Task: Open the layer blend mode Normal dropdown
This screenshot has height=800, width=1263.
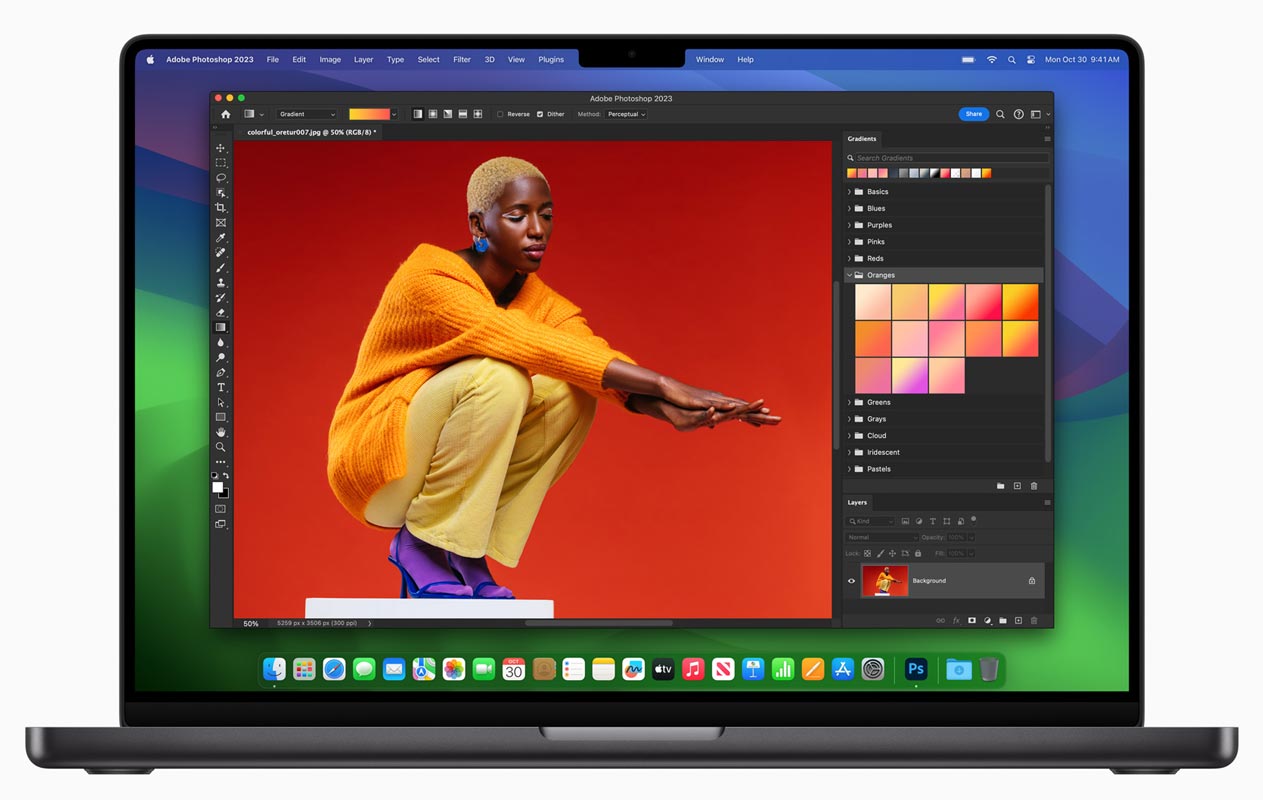Action: [x=881, y=537]
